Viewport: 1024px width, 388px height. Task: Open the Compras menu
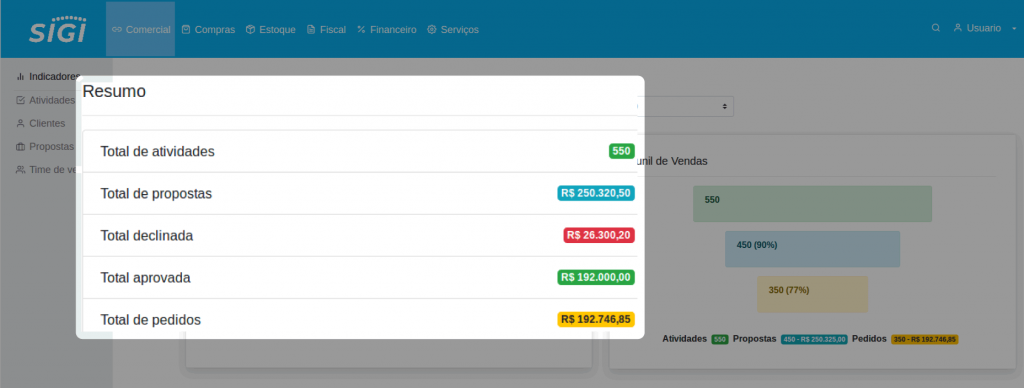[x=208, y=29]
